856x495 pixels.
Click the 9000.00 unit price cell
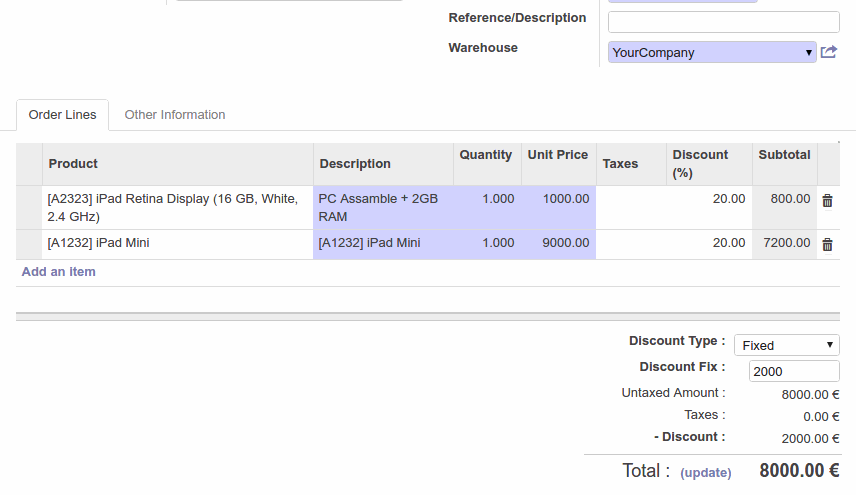click(x=558, y=244)
